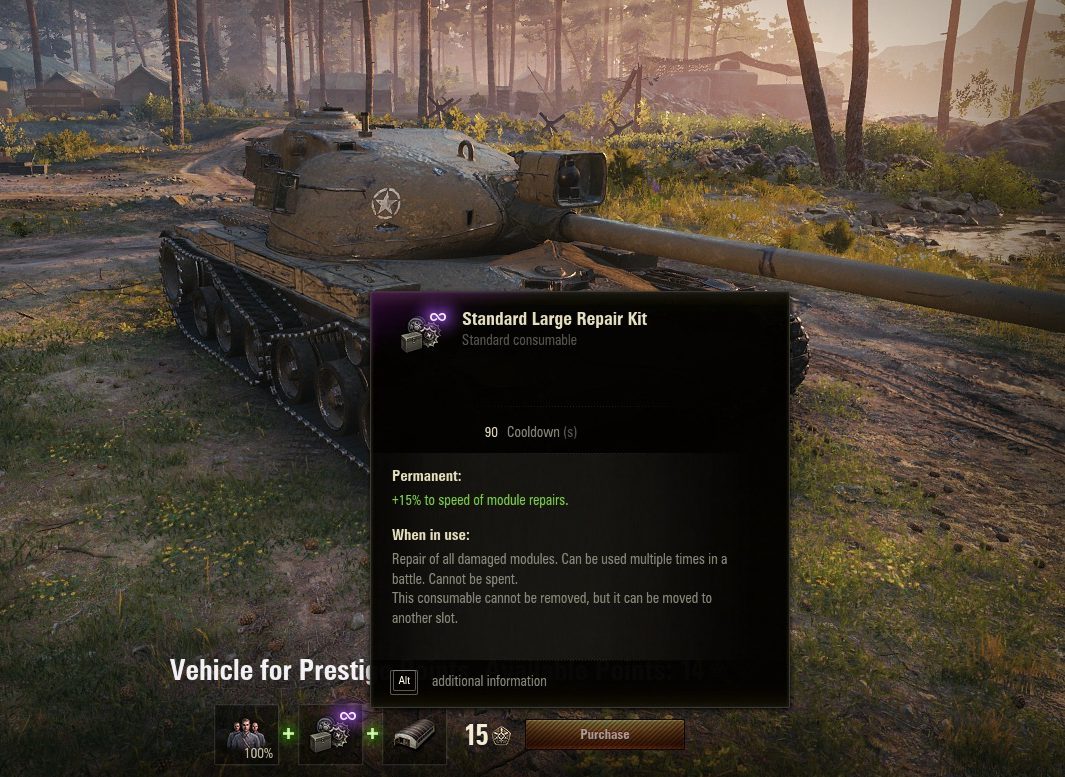The image size is (1065, 777).
Task: Click the When in use heading
Action: [431, 535]
